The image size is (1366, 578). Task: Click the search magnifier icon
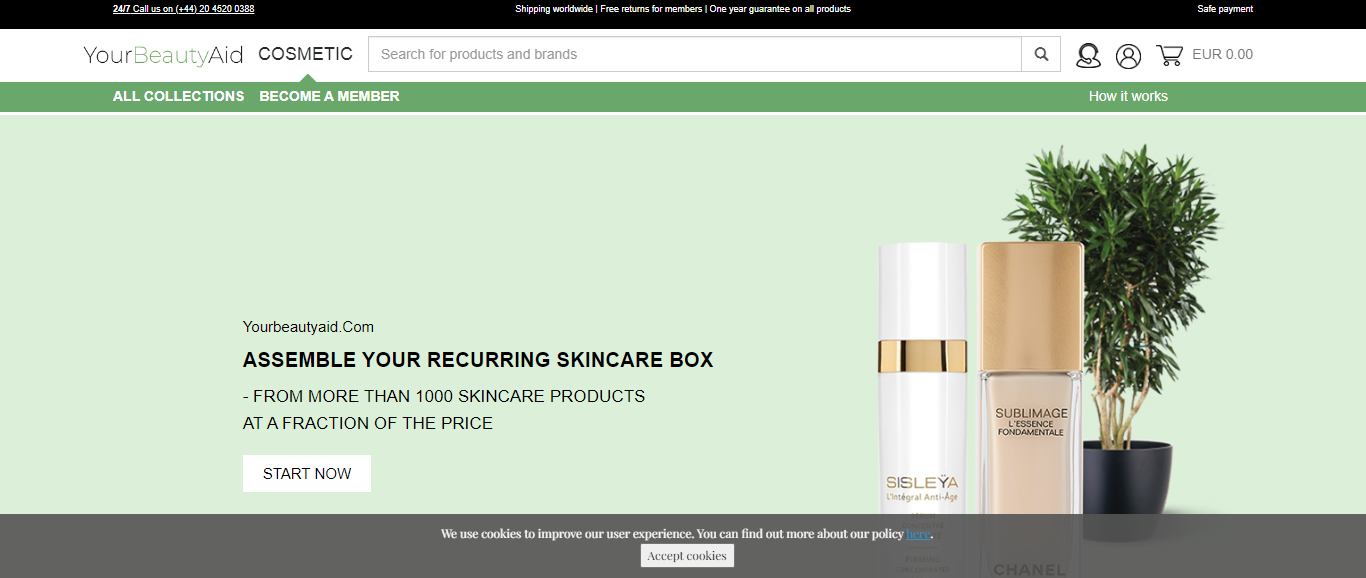tap(1041, 55)
